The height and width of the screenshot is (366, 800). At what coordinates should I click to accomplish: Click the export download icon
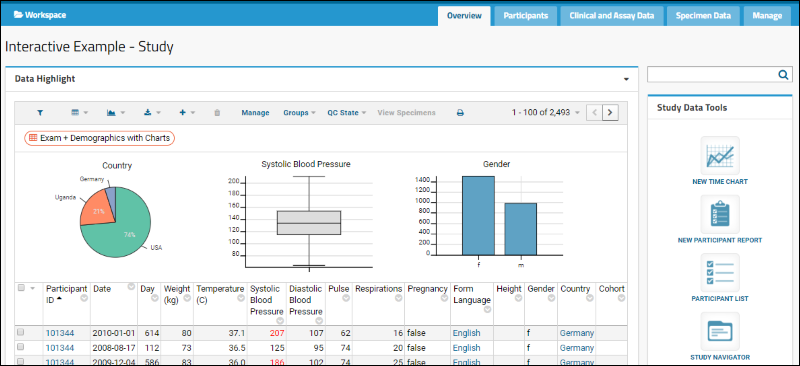point(152,113)
